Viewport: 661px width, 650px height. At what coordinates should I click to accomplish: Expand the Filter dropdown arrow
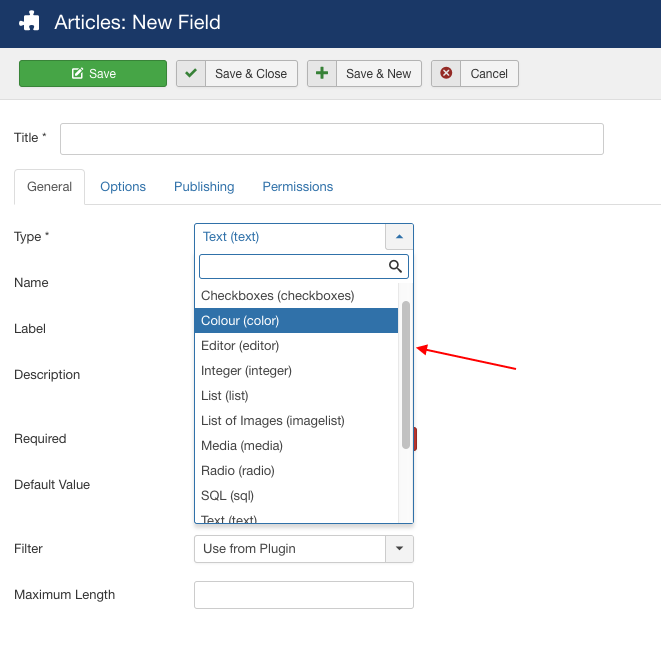(399, 549)
